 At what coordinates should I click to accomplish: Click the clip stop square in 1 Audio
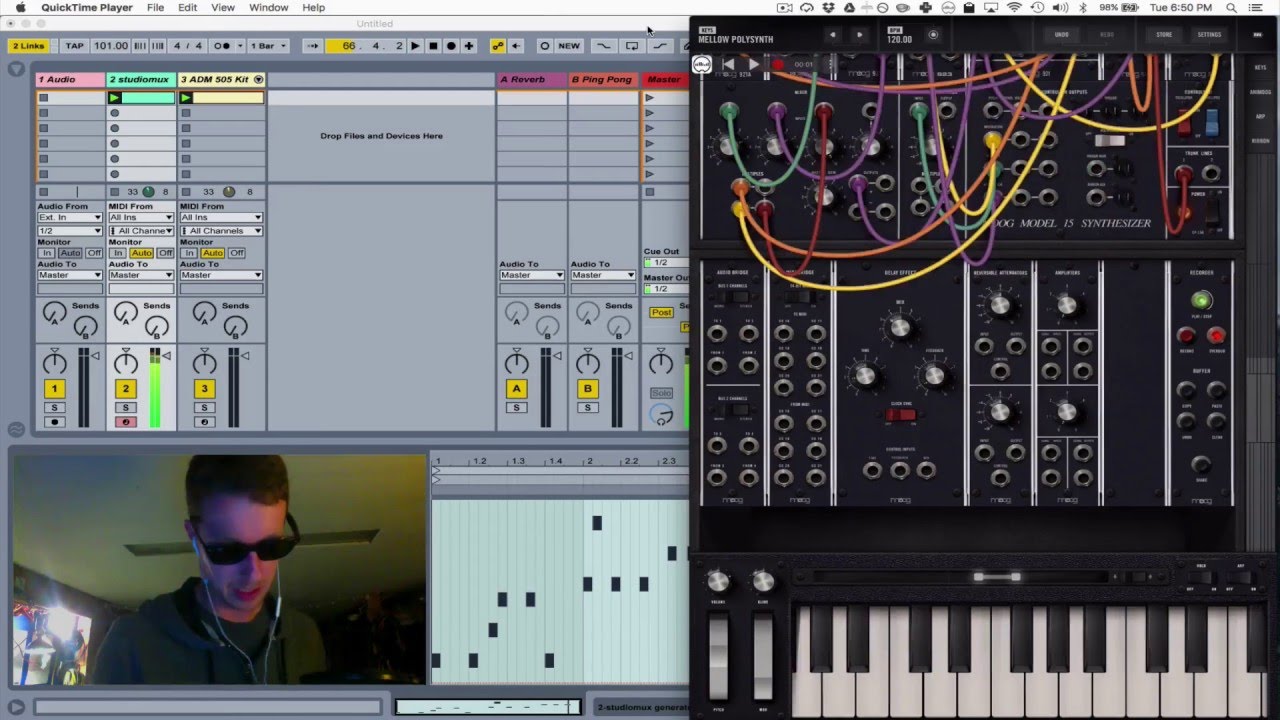pos(43,192)
